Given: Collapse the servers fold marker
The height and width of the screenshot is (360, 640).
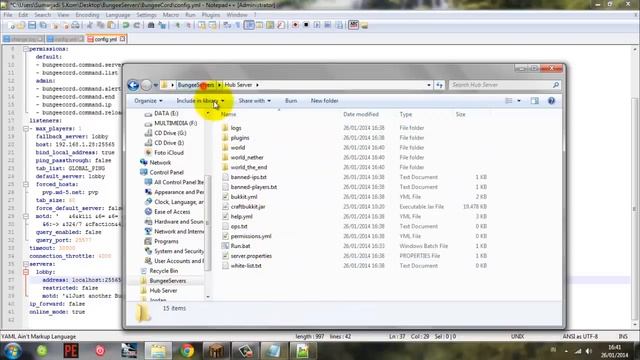Looking at the screenshot, I should point(26,264).
